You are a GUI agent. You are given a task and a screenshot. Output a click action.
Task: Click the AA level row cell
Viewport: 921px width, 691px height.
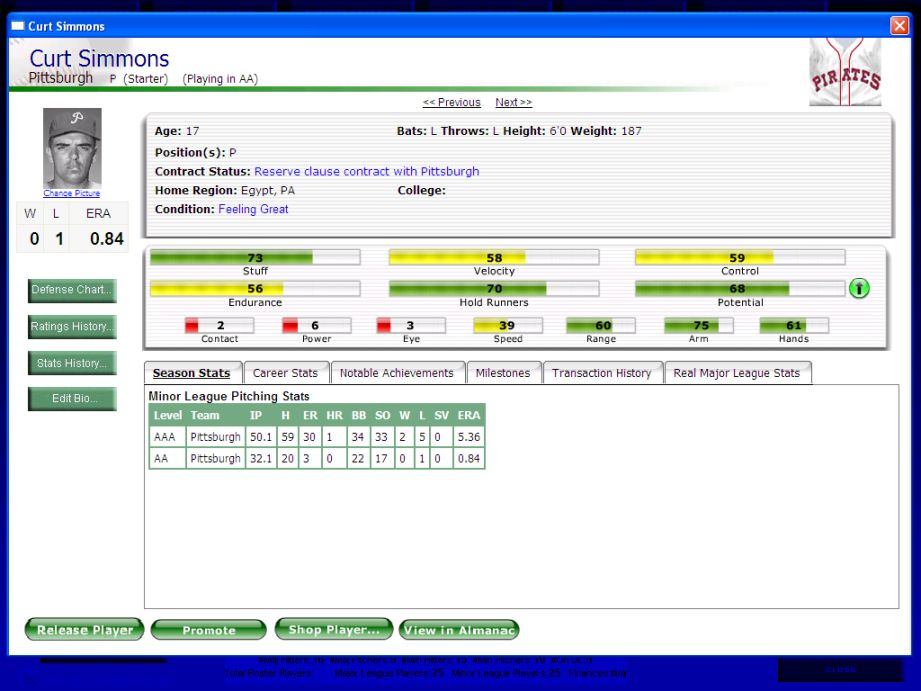click(167, 458)
